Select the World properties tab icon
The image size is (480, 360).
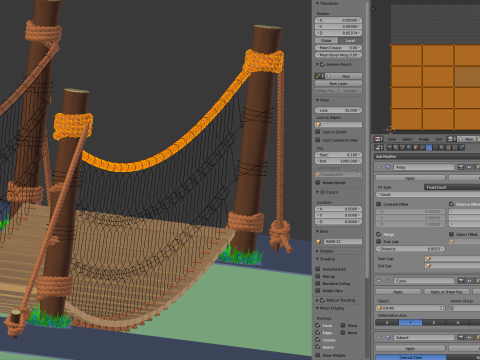coord(409,147)
